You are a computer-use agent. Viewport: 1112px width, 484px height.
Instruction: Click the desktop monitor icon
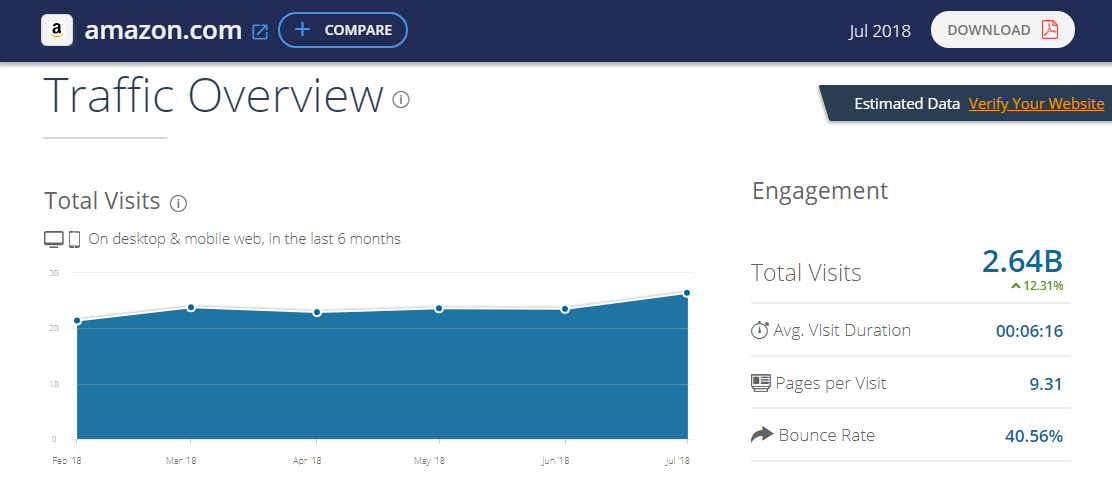pyautogui.click(x=55, y=240)
